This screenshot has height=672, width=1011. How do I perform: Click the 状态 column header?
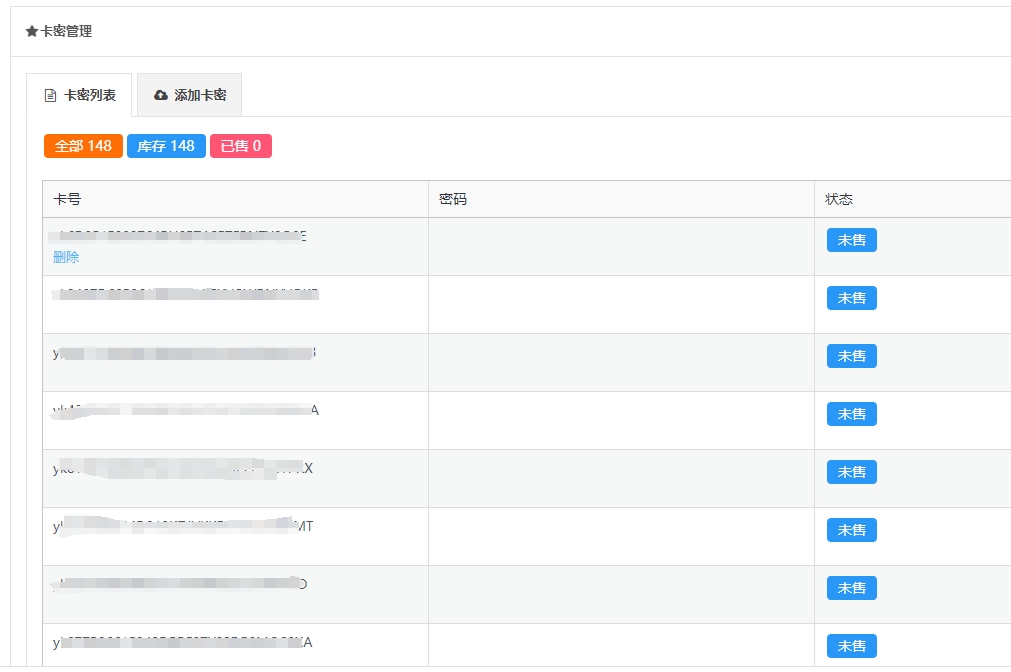point(839,199)
